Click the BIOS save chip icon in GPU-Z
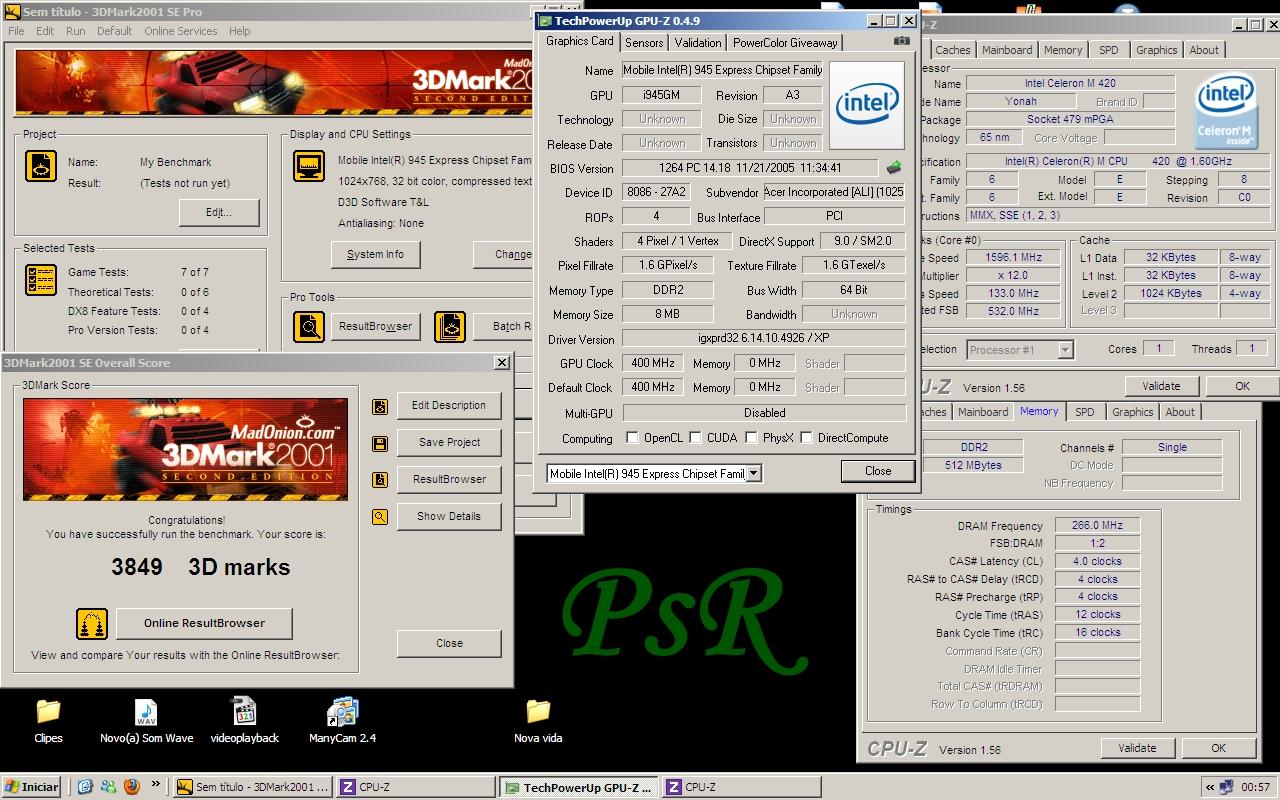Screen dimensions: 1280x800 [x=894, y=168]
